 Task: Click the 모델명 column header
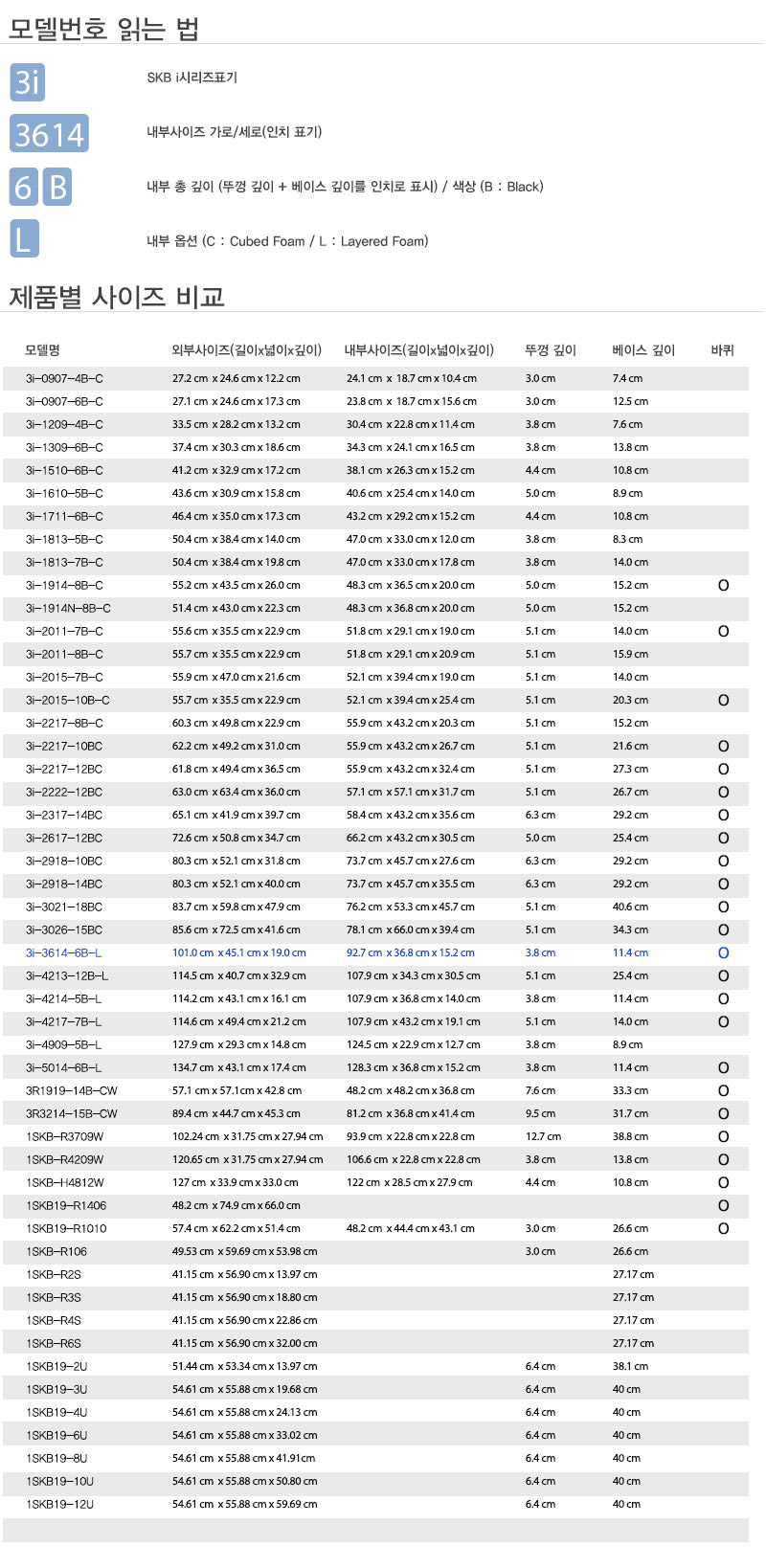(x=42, y=350)
